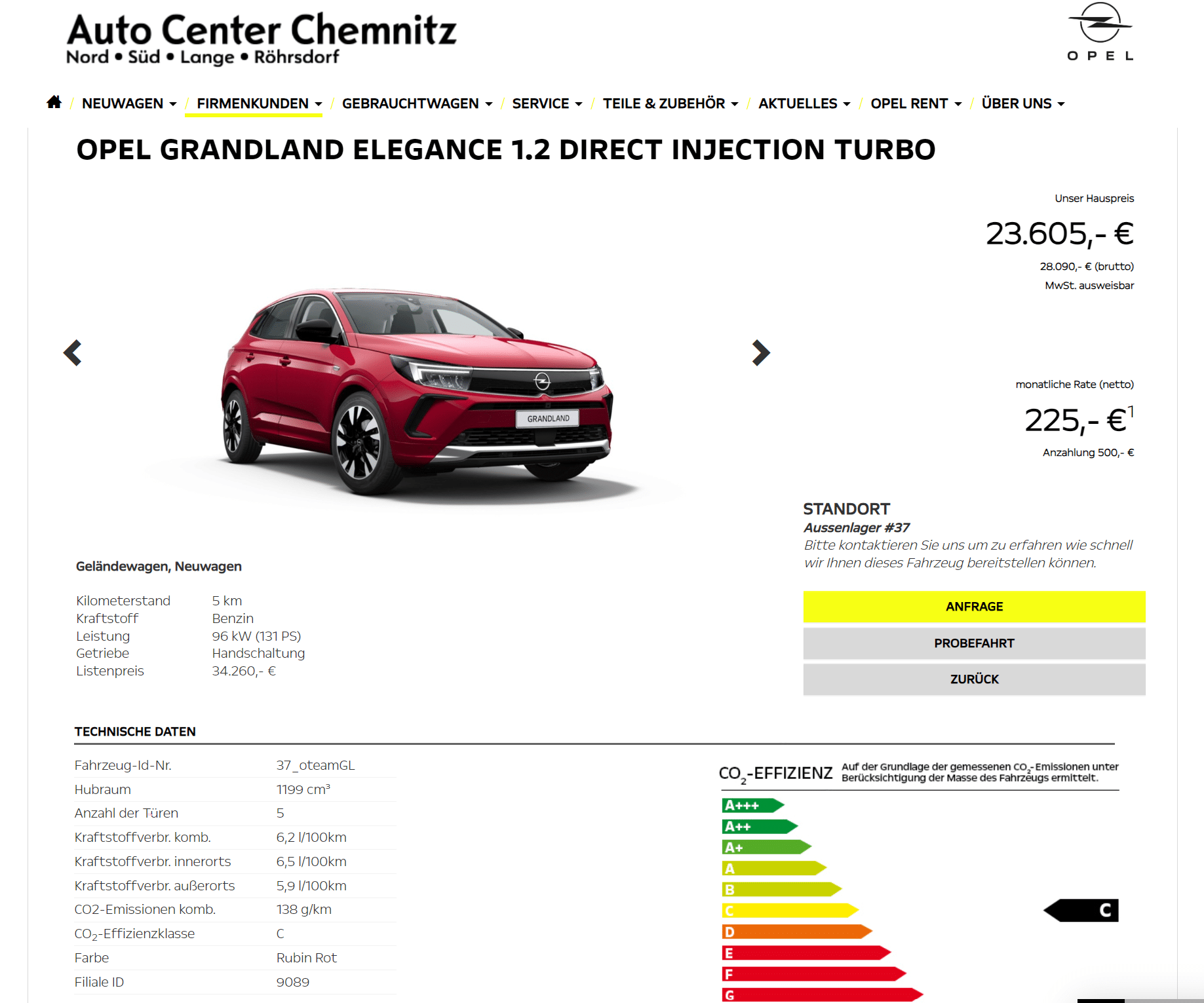Select the A+++ efficiency bar
This screenshot has height=1003, width=1204.
coord(753,805)
